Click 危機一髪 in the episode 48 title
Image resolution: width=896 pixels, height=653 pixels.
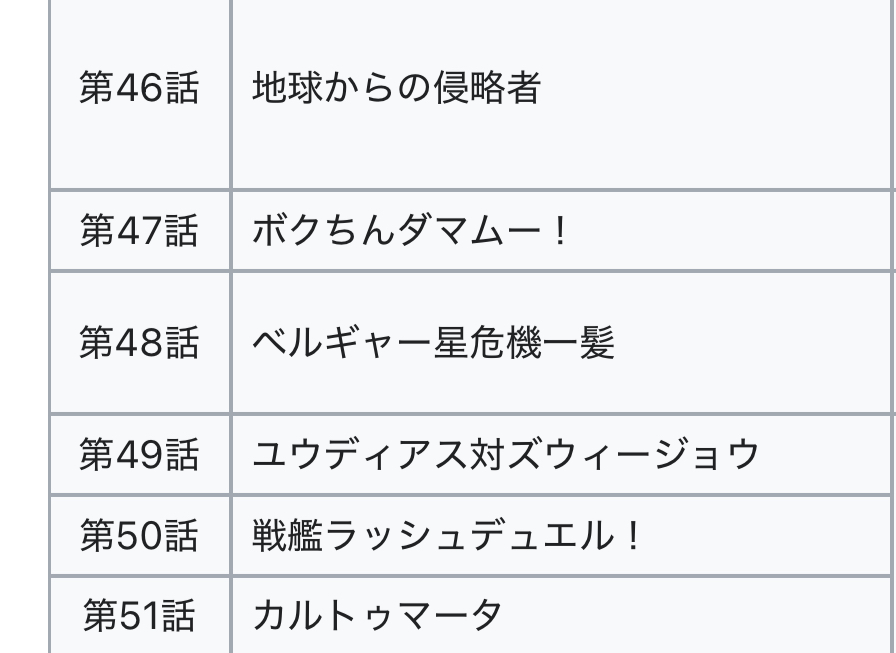tap(541, 343)
